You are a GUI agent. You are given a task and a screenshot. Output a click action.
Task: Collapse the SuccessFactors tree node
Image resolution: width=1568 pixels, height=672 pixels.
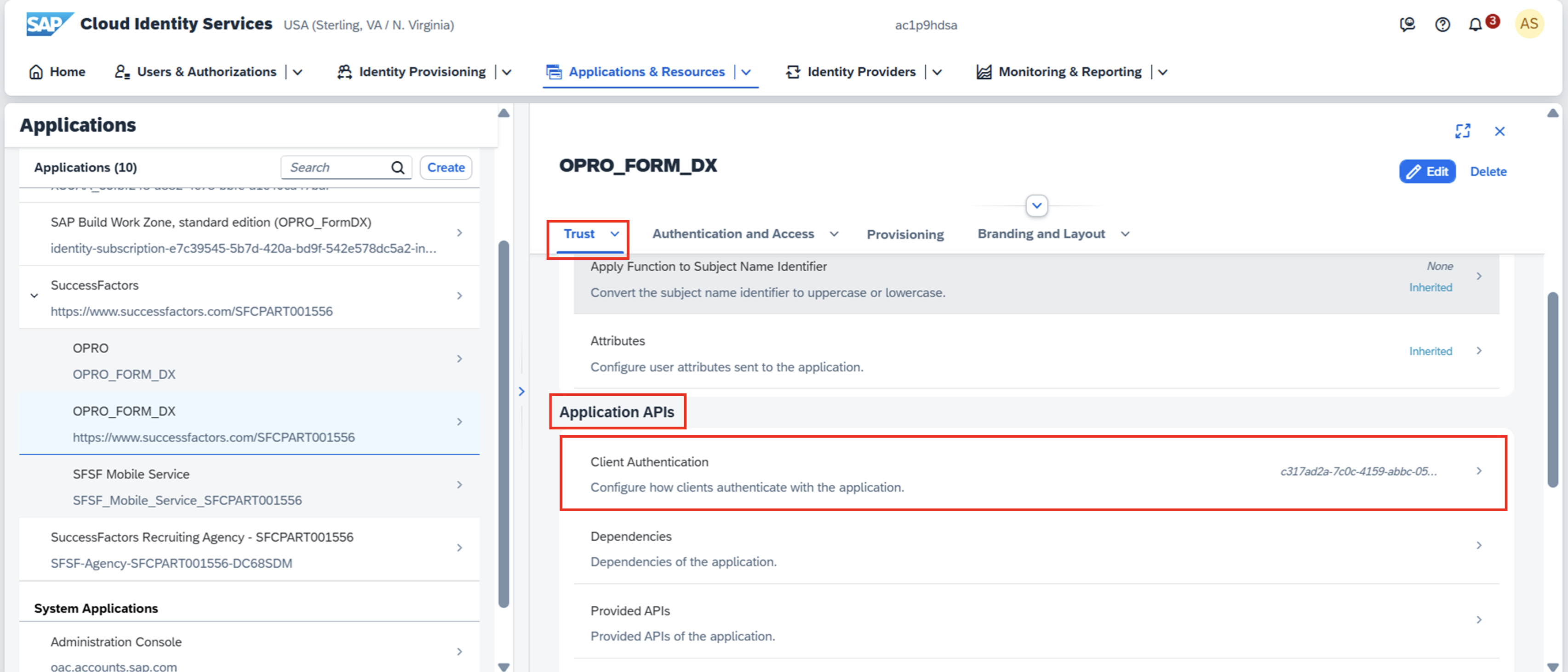[34, 296]
